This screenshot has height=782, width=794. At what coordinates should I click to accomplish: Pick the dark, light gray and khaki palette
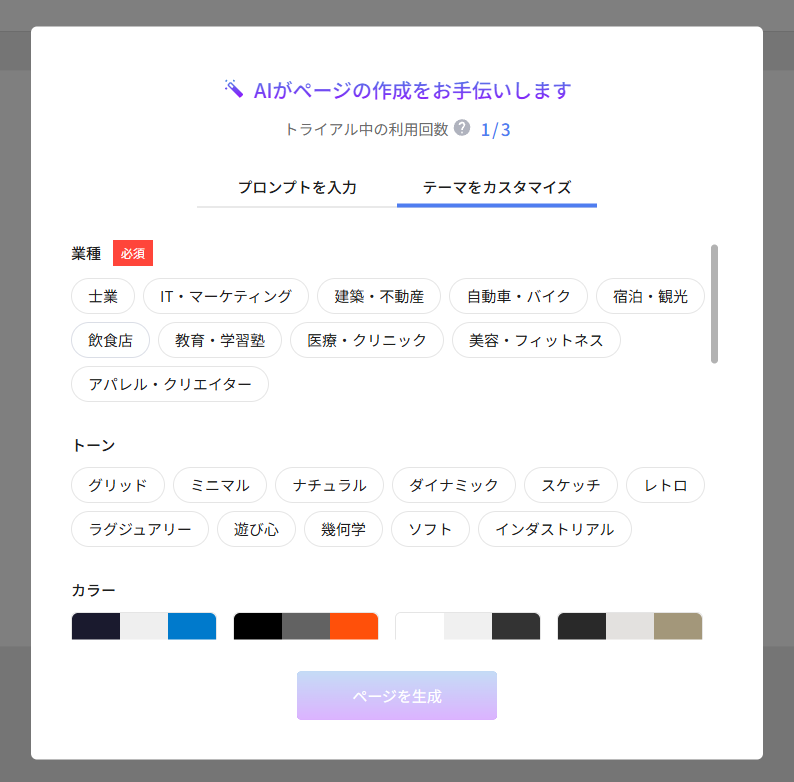[630, 627]
